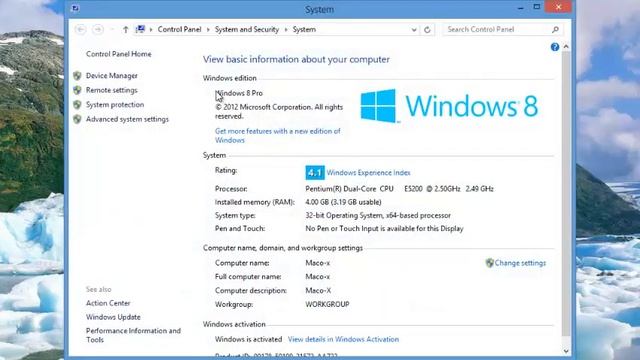This screenshot has width=640, height=360.
Task: Click the shield icon beside System protection
Action: tap(77, 104)
